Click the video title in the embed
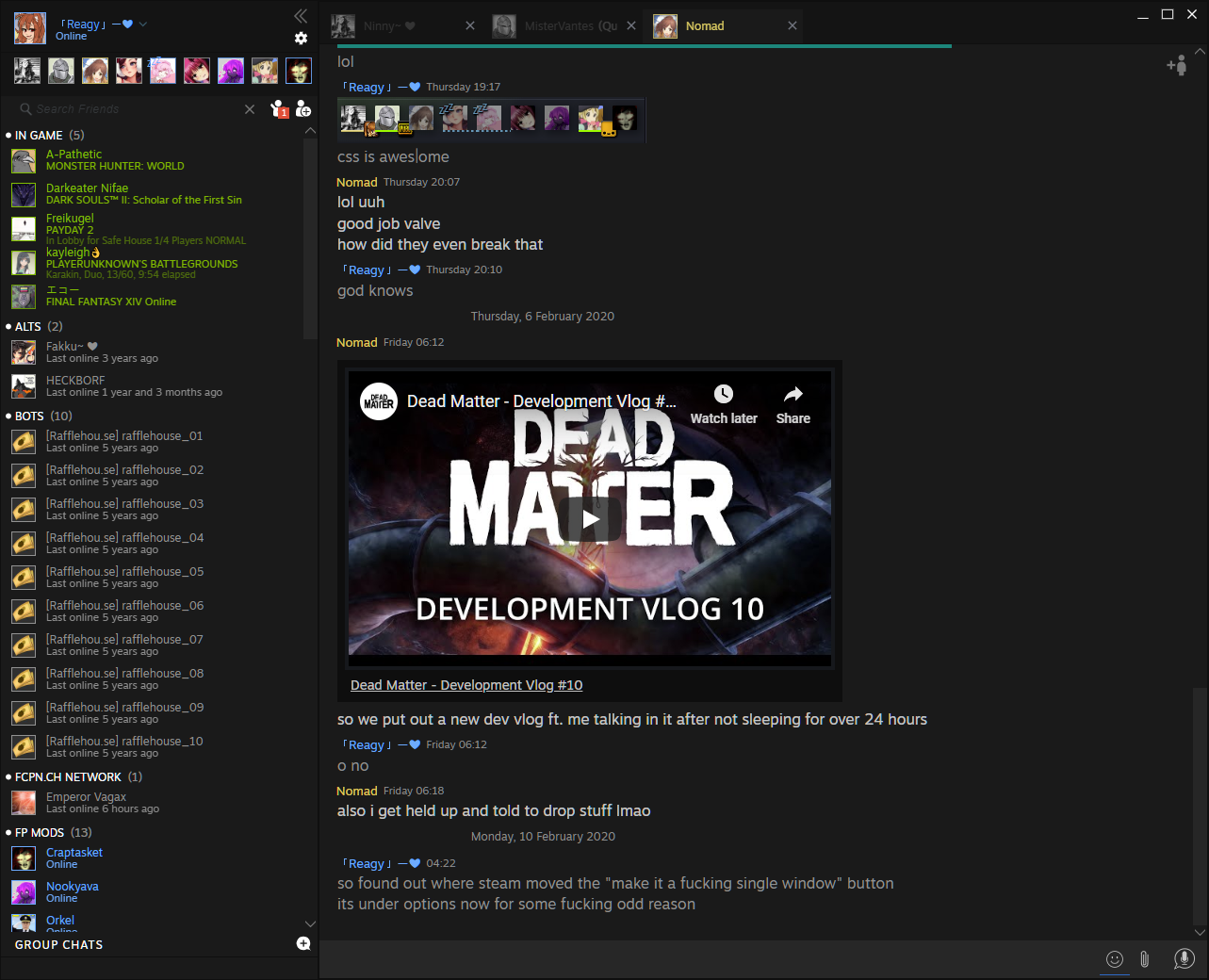 coord(541,401)
